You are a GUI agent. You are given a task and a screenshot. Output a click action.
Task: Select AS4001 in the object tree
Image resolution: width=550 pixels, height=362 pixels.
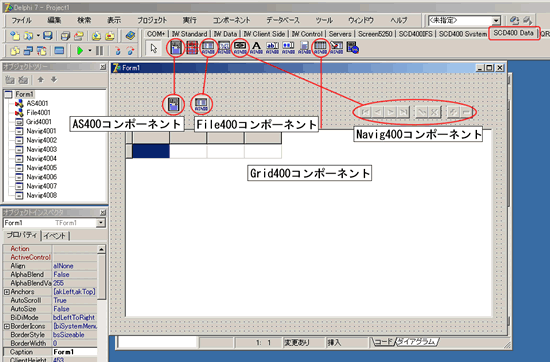[37, 103]
